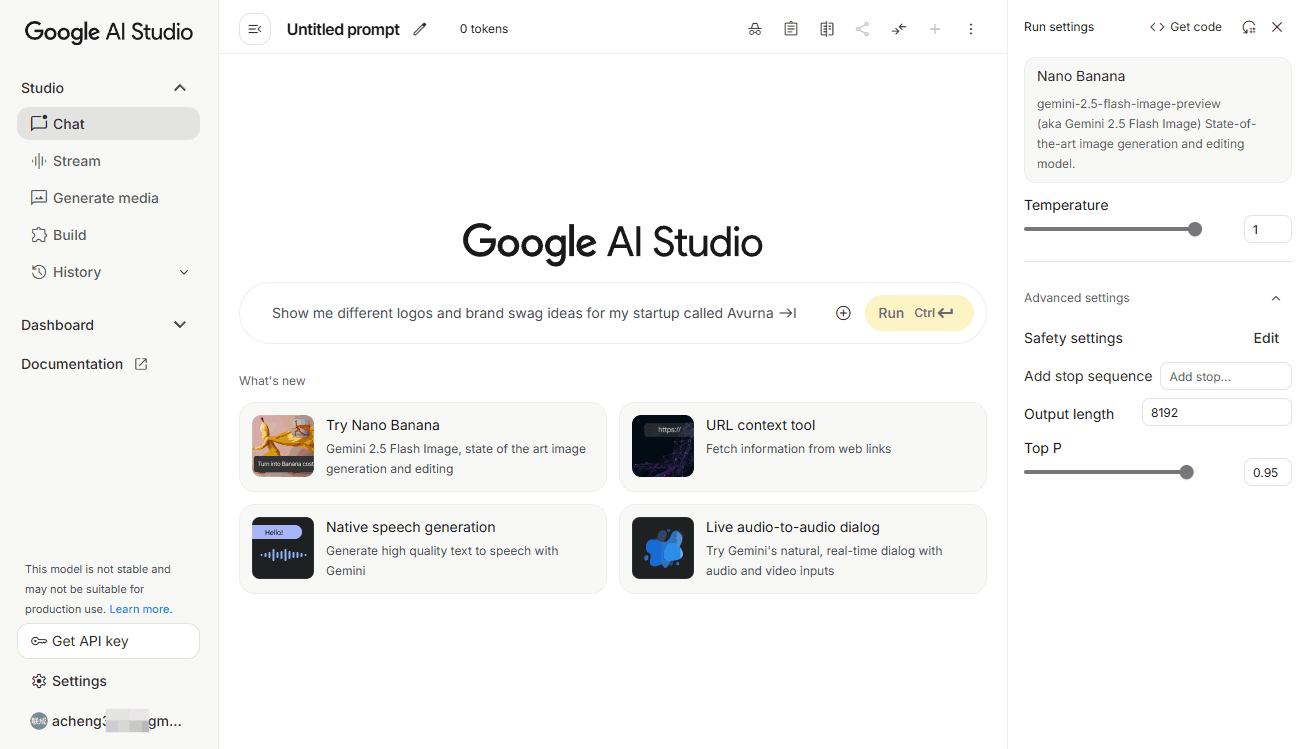Expand the History chevron
Image resolution: width=1306 pixels, height=749 pixels.
click(x=184, y=272)
